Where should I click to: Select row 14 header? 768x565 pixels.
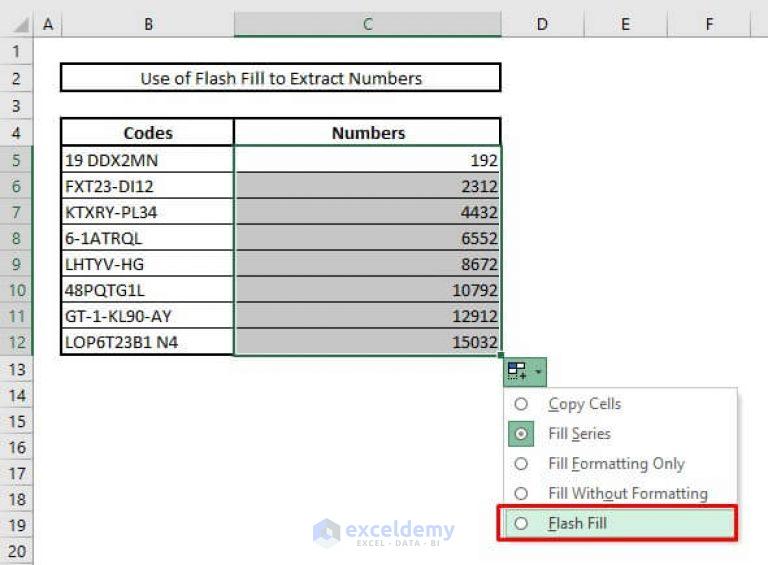pos(16,395)
